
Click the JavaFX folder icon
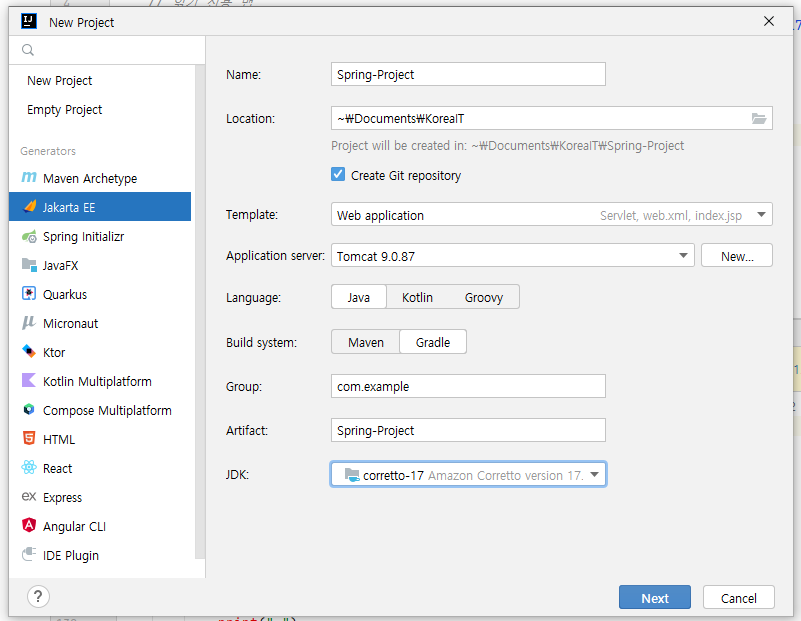[29, 265]
